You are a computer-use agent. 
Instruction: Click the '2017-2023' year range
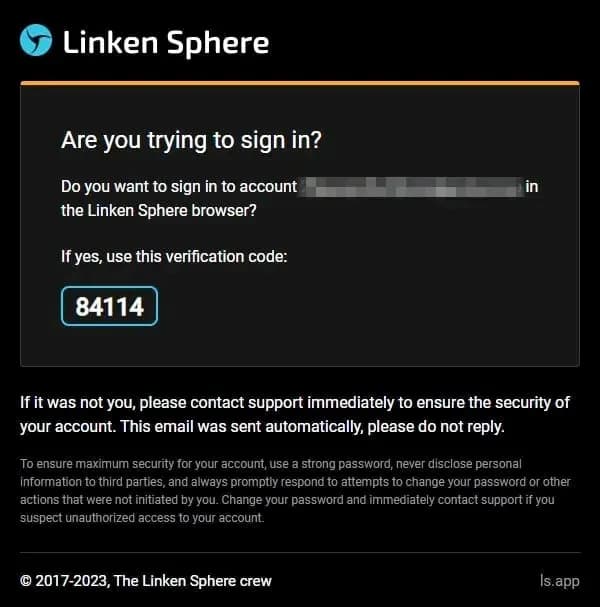tap(71, 581)
